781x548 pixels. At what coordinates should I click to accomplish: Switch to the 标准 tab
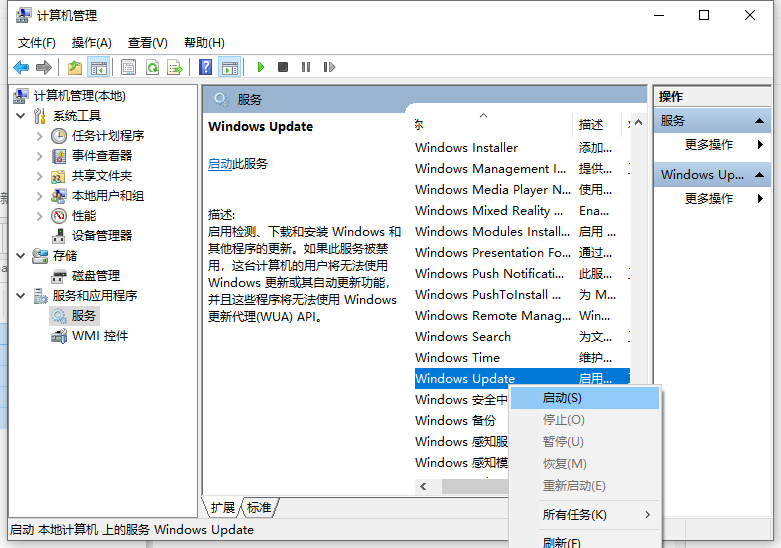(x=259, y=508)
